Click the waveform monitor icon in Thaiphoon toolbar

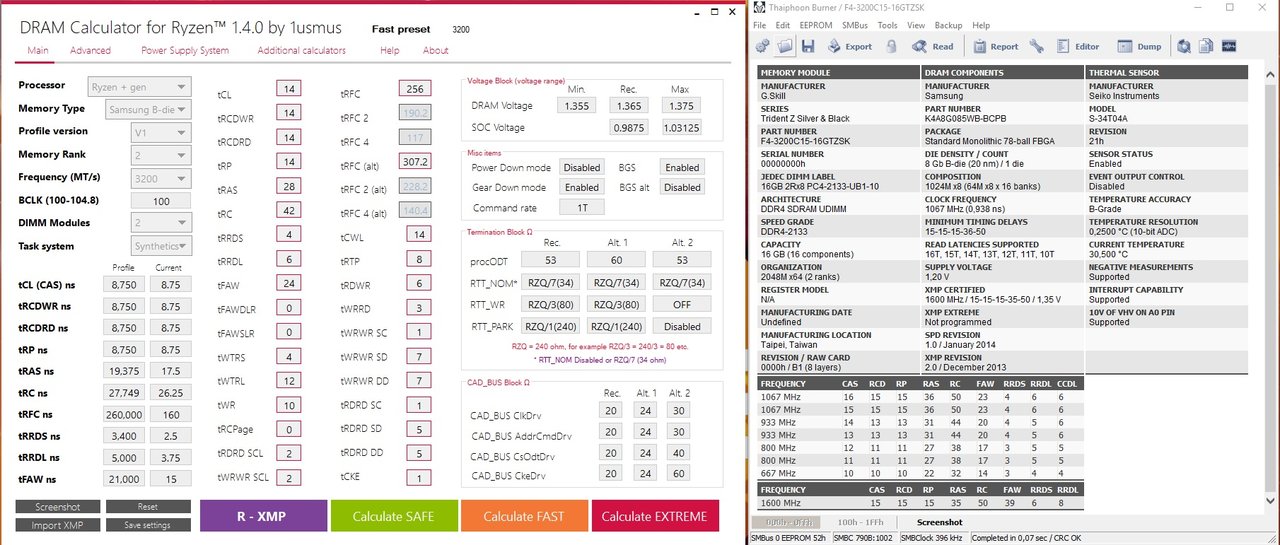pos(1229,46)
